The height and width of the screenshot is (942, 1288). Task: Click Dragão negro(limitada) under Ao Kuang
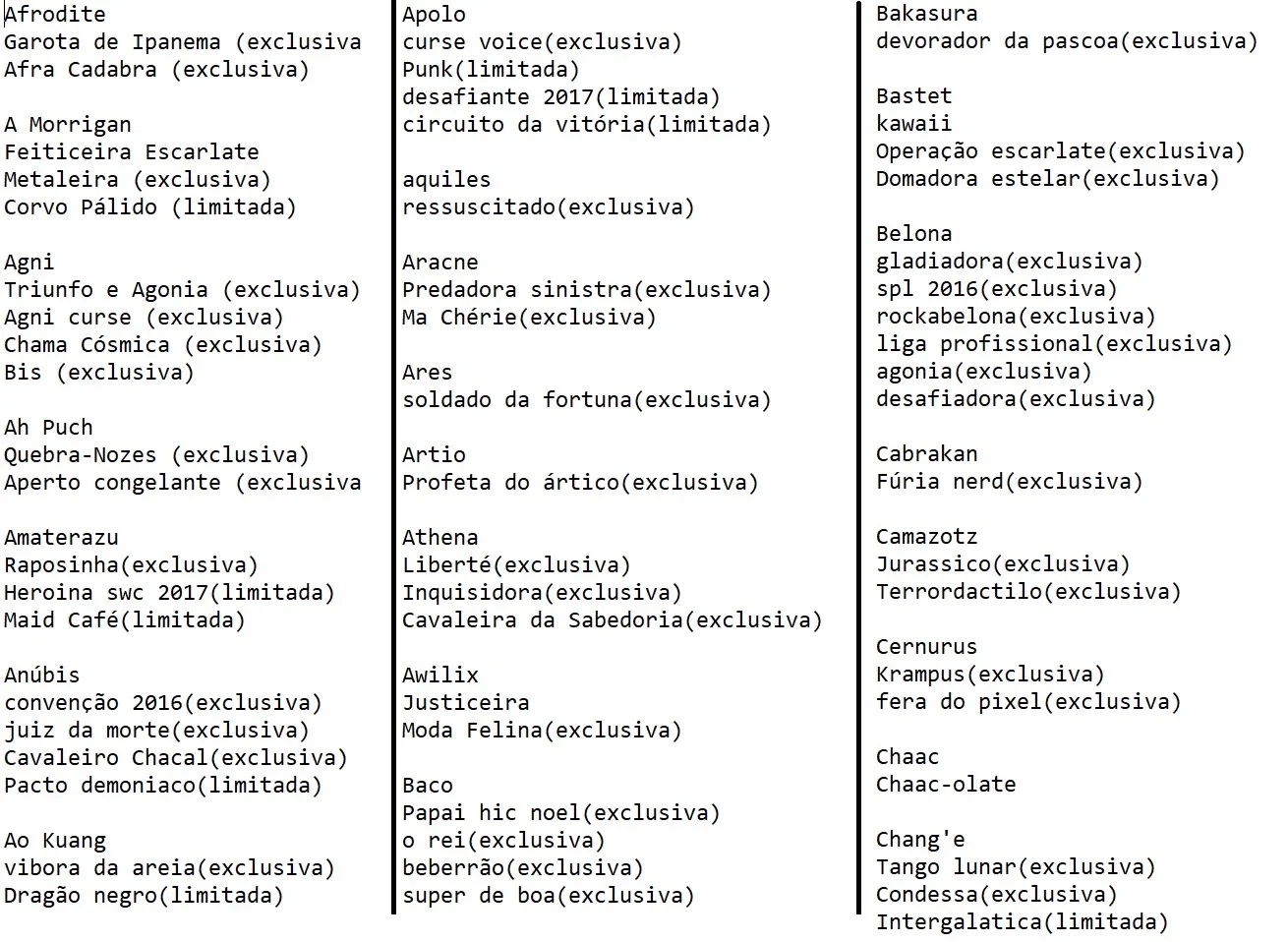[x=144, y=896]
